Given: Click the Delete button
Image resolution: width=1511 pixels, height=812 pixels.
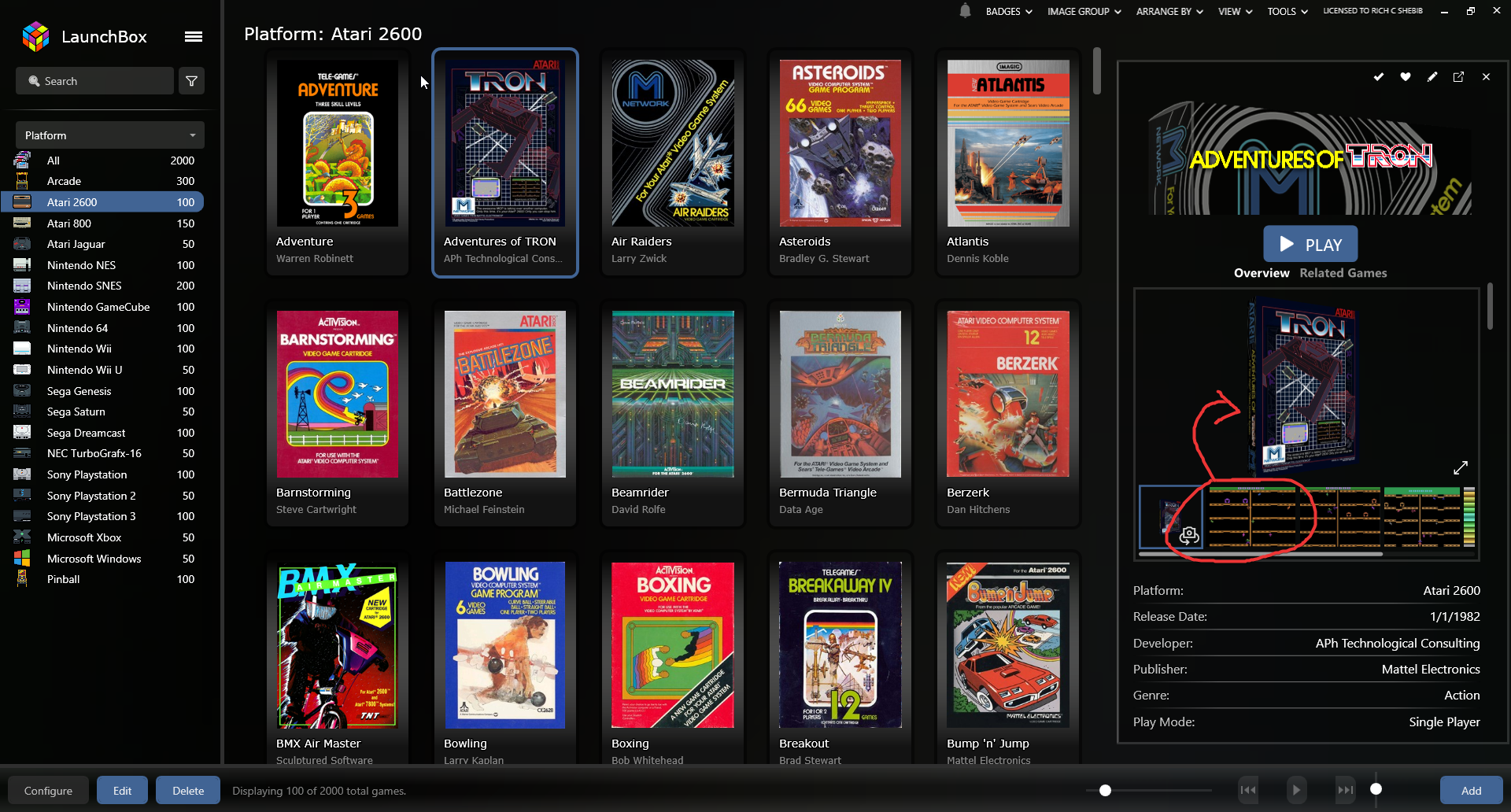Looking at the screenshot, I should click(188, 791).
